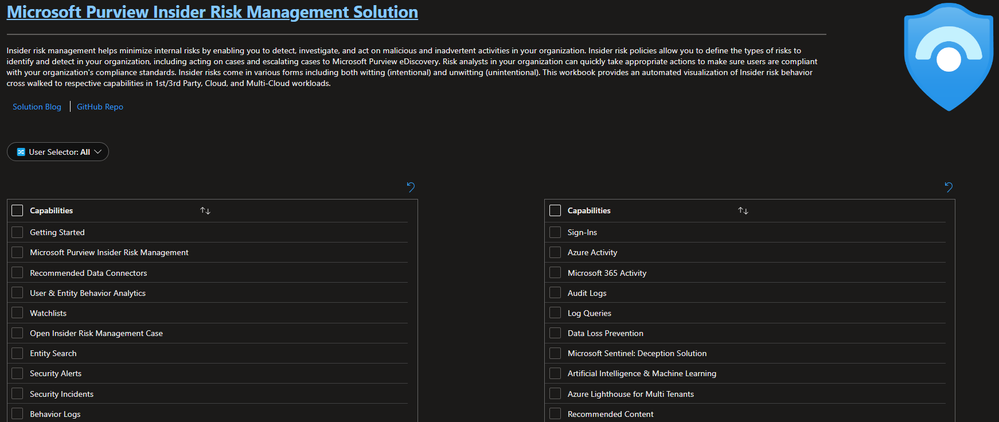The image size is (999, 422).
Task: Select the Sign-Ins row text
Action: (x=582, y=233)
